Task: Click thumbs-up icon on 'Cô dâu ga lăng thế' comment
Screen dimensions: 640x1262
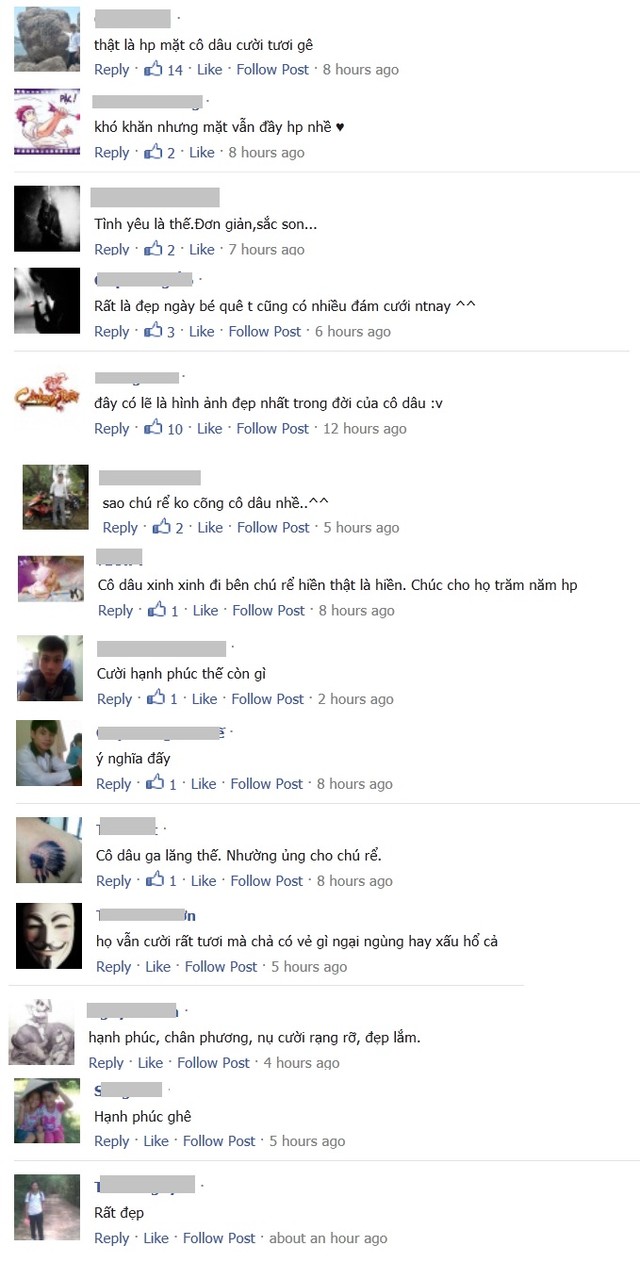Action: coord(155,881)
